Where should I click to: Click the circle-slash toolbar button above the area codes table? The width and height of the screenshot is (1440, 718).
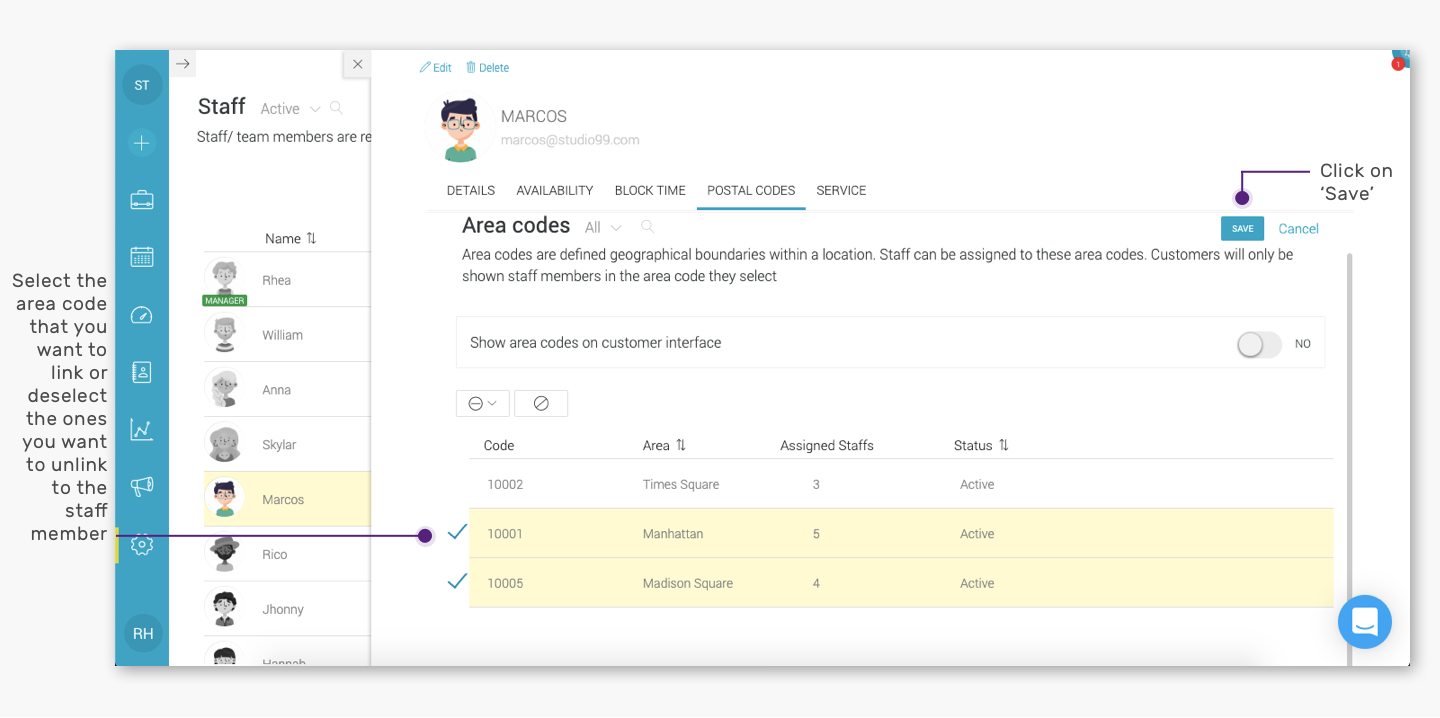541,403
